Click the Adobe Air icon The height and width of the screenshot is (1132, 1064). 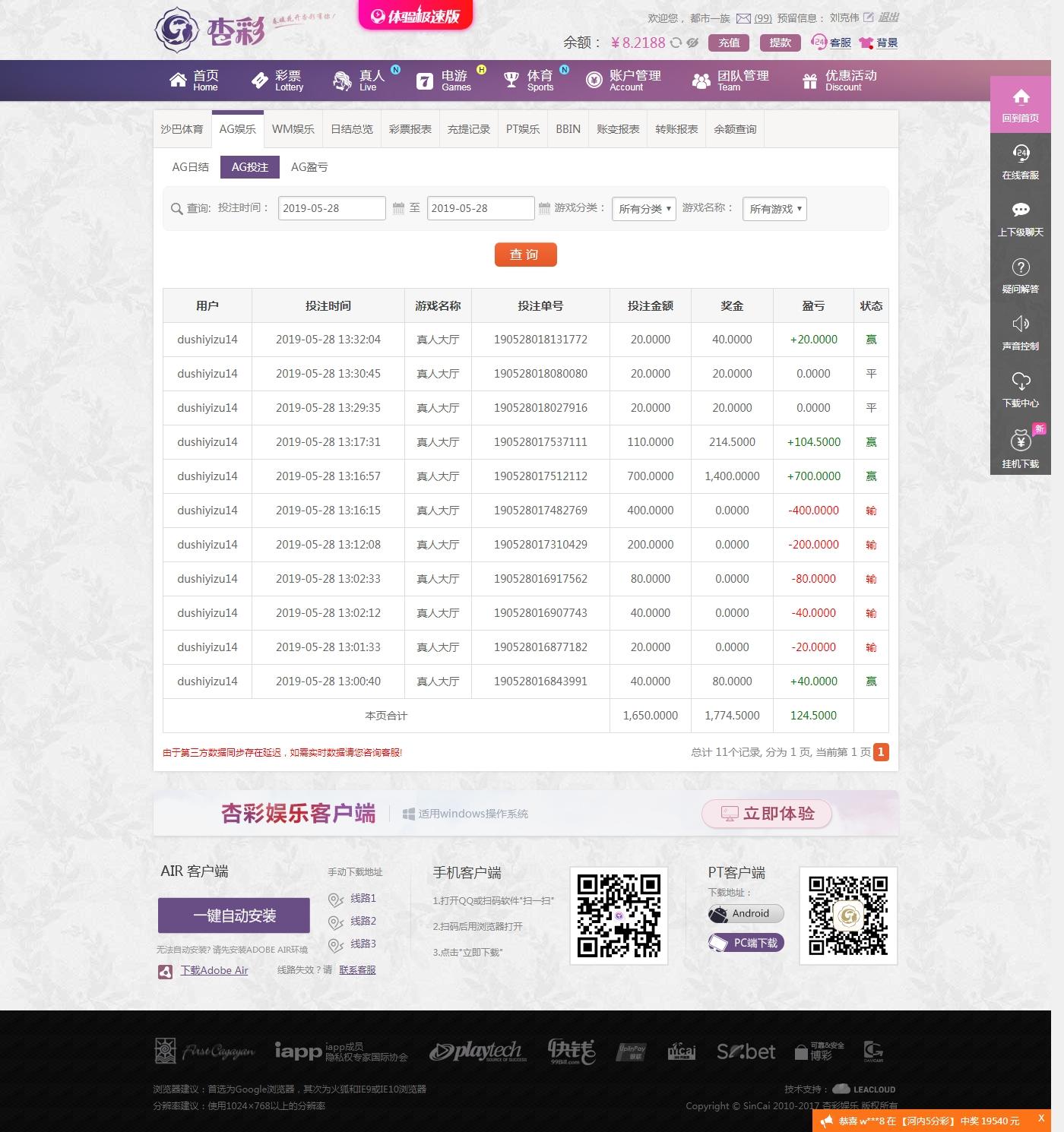(165, 971)
